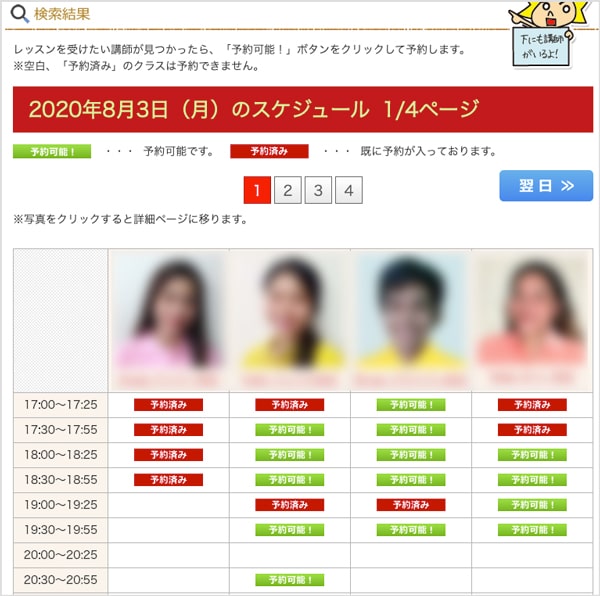Click the 翌日 next day button
Image resolution: width=600 pixels, height=596 pixels.
[x=545, y=186]
